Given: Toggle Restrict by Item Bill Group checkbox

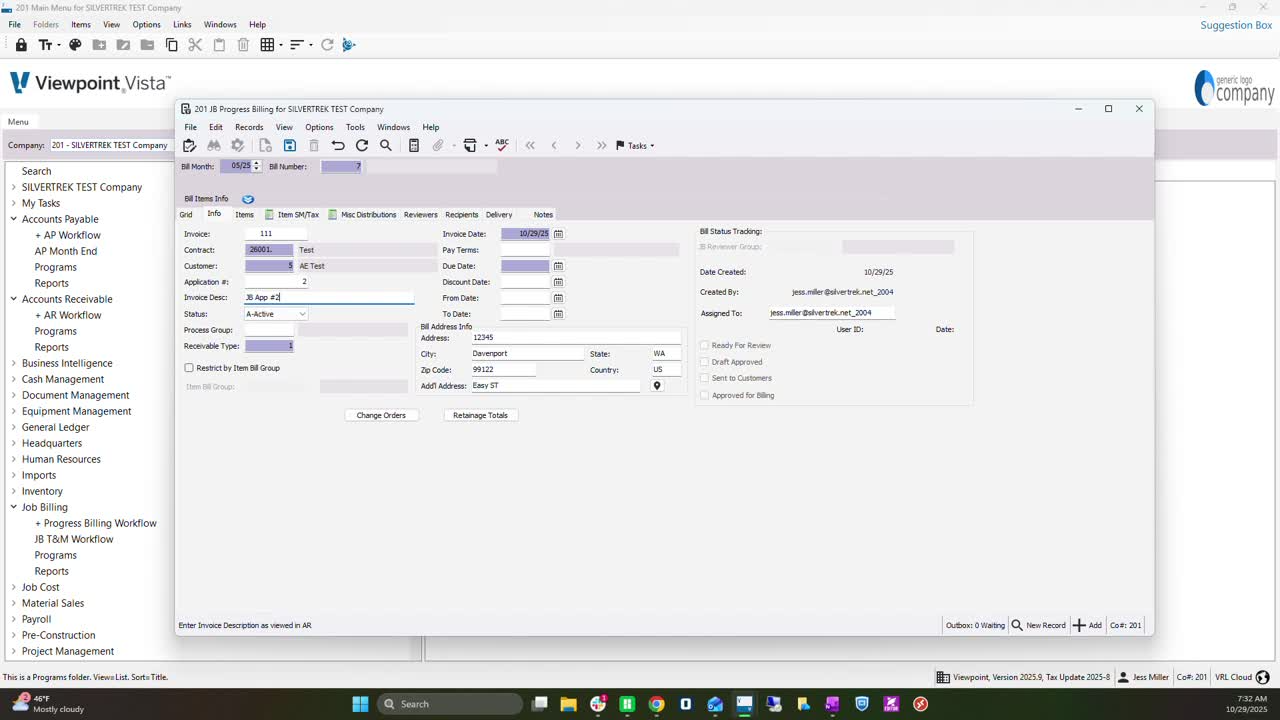Looking at the screenshot, I should tap(189, 368).
